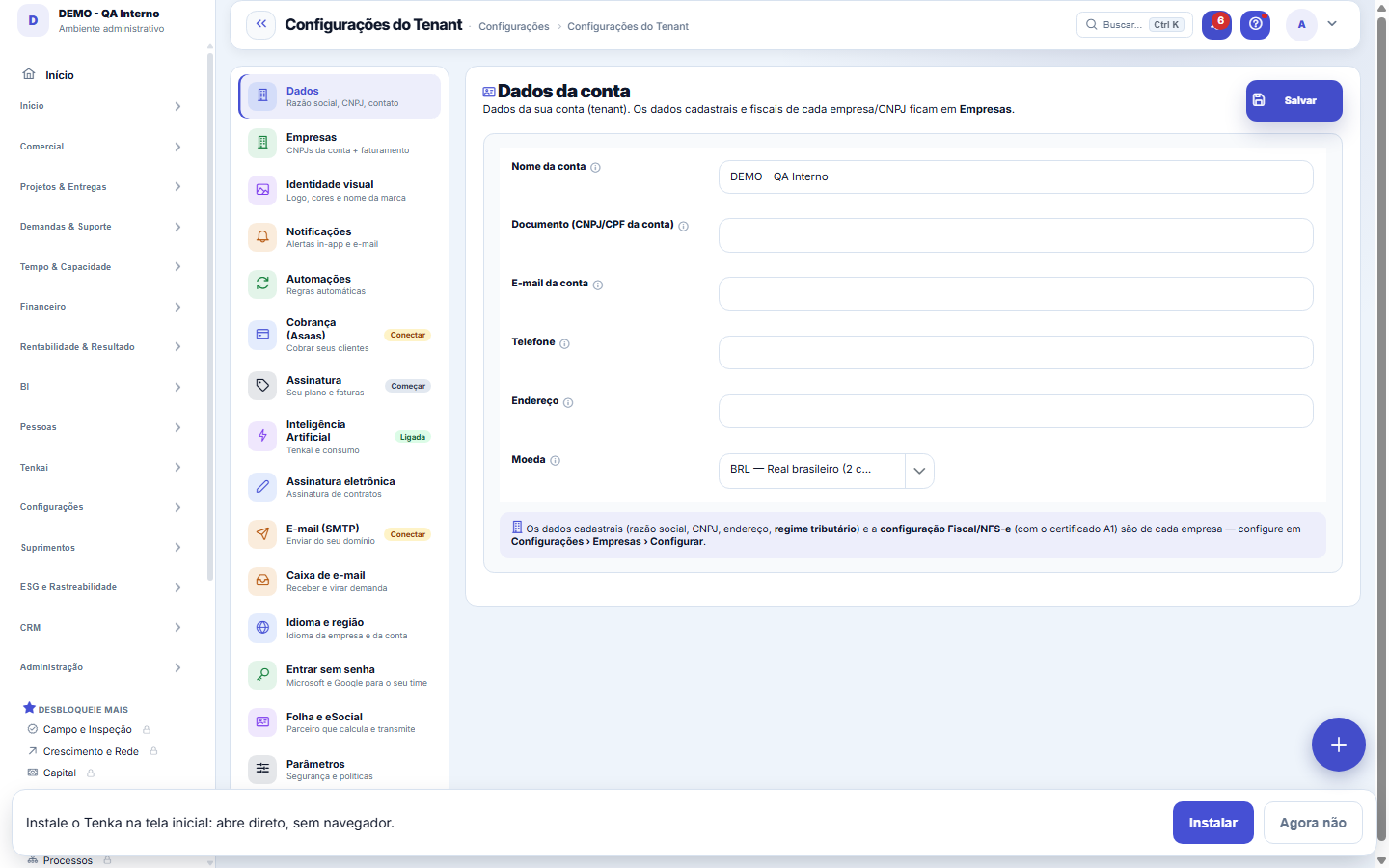The height and width of the screenshot is (868, 1389).
Task: Expand the Pessoas sidebar section
Action: point(101,427)
